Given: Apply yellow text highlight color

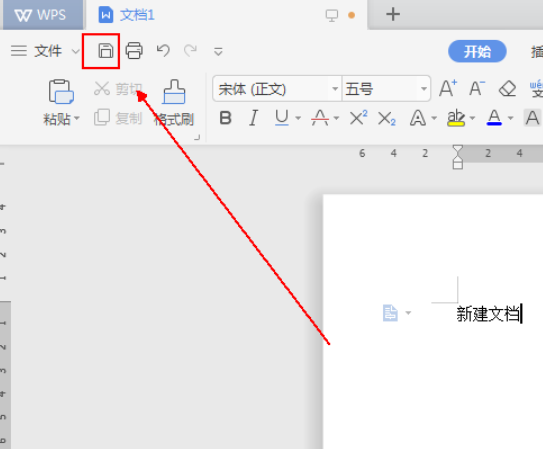Looking at the screenshot, I should coord(456,118).
